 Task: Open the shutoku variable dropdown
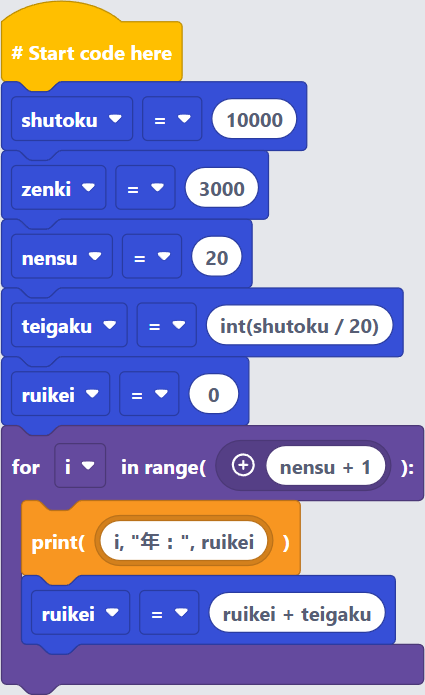(72, 119)
